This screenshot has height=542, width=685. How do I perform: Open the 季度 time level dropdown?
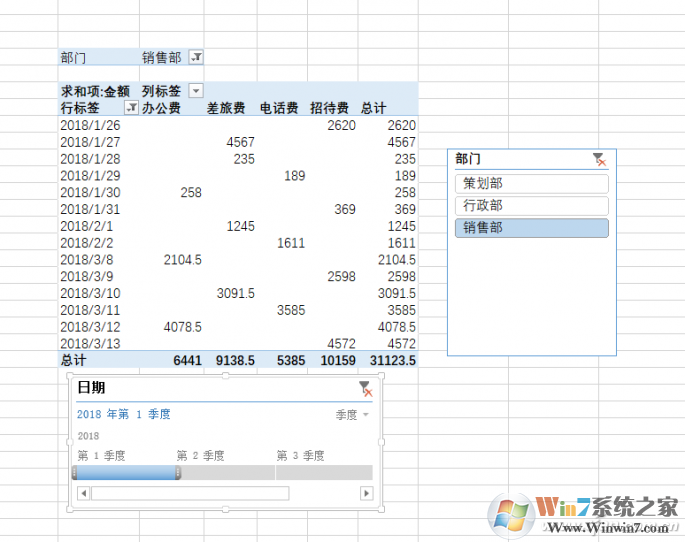click(352, 414)
